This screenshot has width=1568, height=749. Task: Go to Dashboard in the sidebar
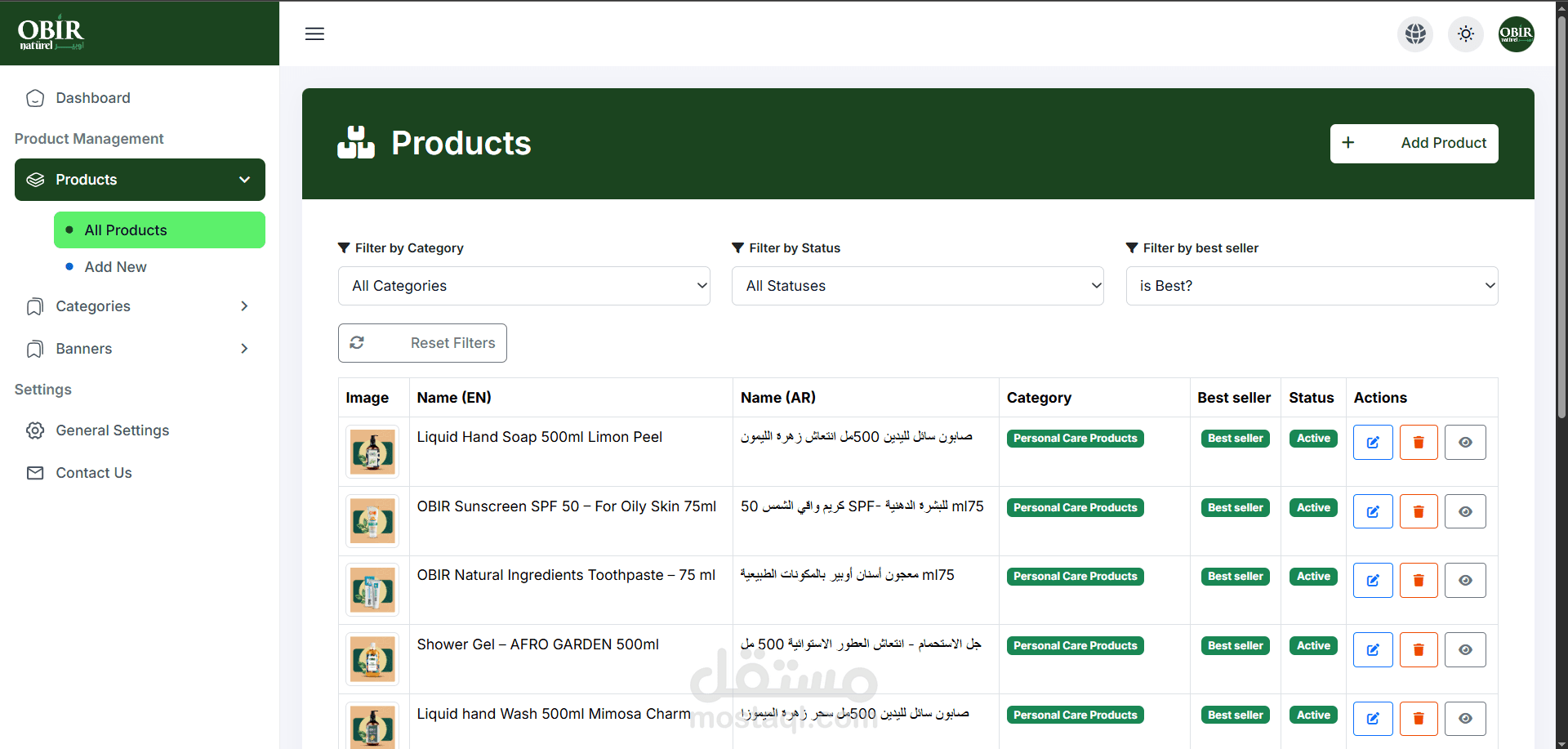click(140, 98)
